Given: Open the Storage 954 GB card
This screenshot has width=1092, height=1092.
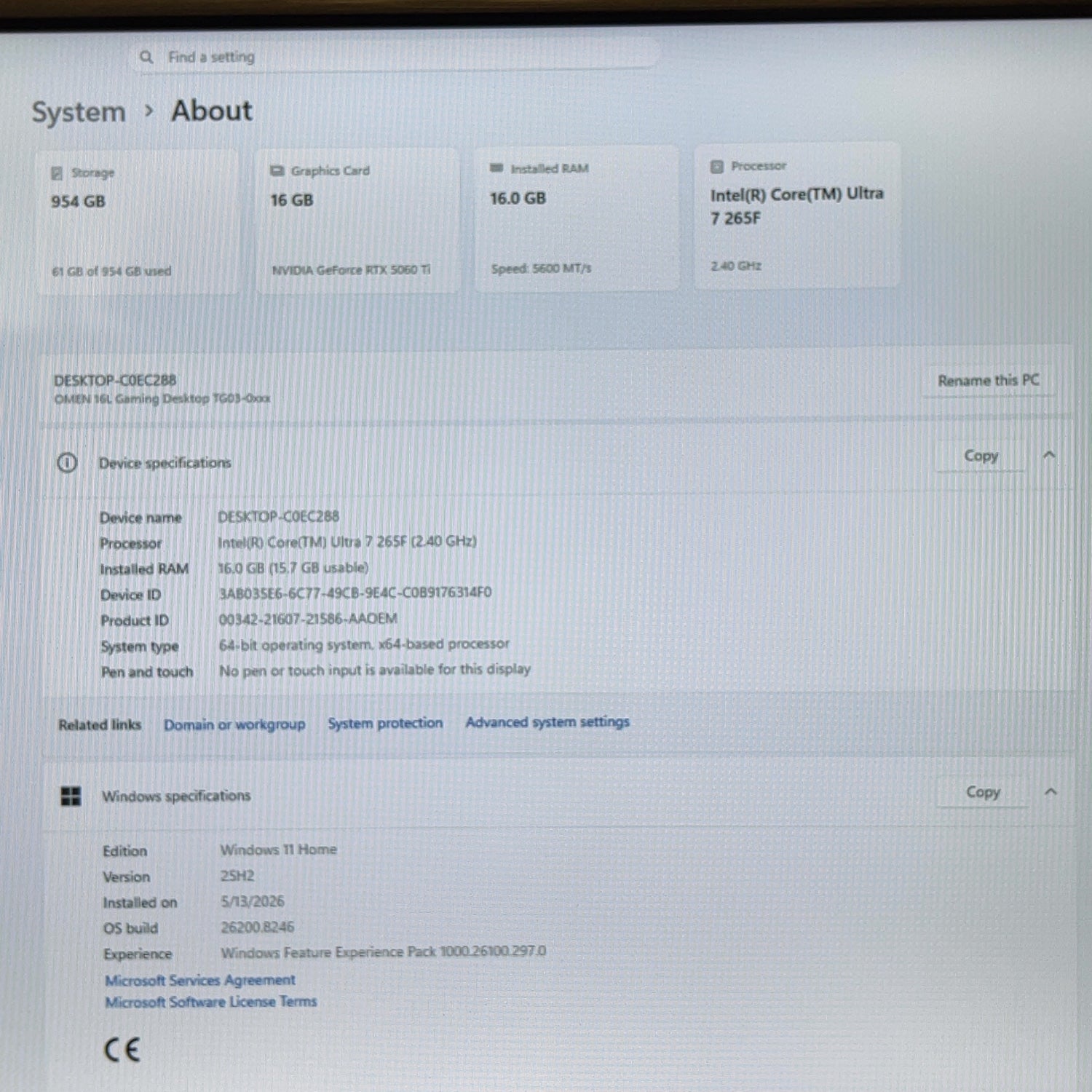Looking at the screenshot, I should pyautogui.click(x=138, y=222).
